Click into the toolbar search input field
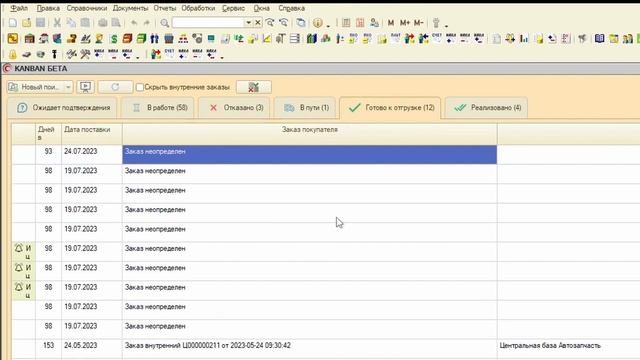This screenshot has height=360, width=640. [208, 23]
